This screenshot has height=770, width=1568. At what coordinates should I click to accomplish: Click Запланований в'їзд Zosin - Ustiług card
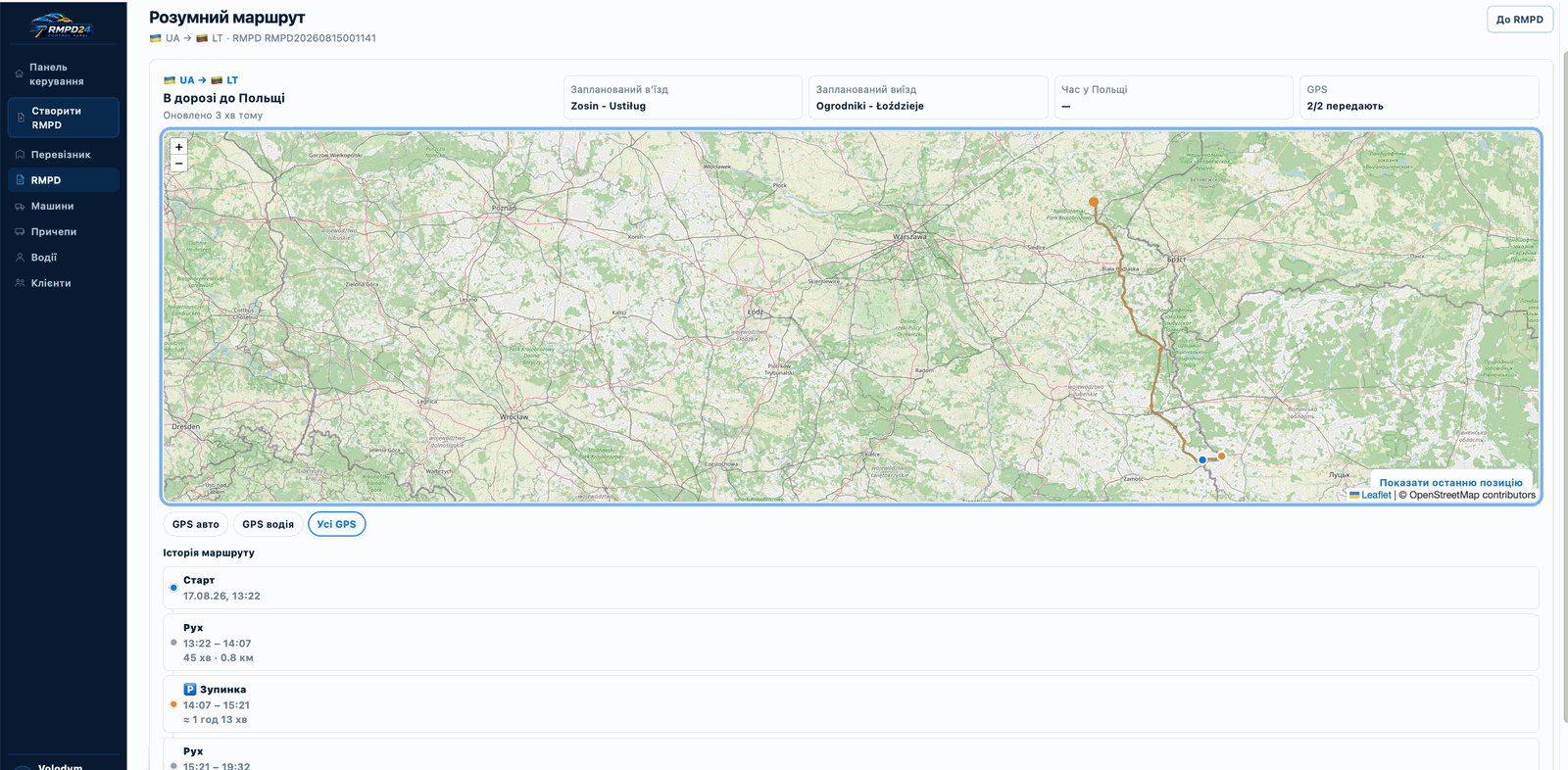[x=682, y=97]
